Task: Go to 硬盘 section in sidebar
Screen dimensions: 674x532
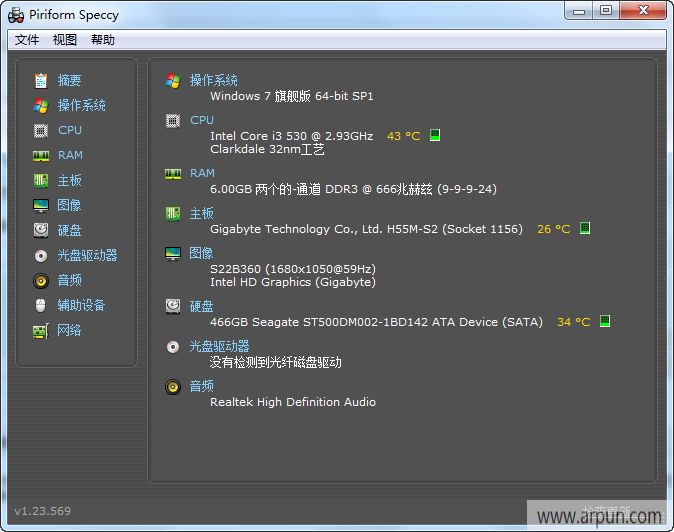Action: [x=70, y=230]
